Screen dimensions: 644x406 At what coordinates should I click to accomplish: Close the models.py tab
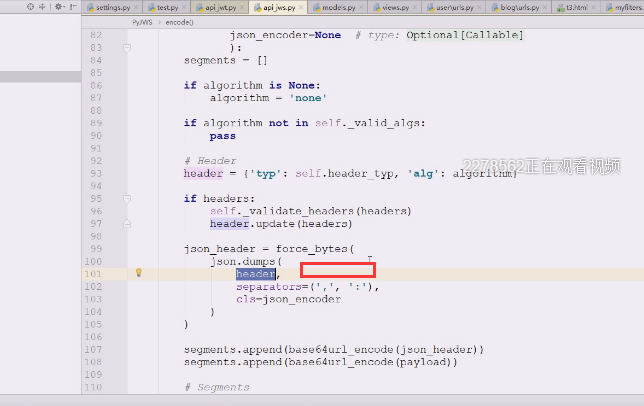[361, 7]
